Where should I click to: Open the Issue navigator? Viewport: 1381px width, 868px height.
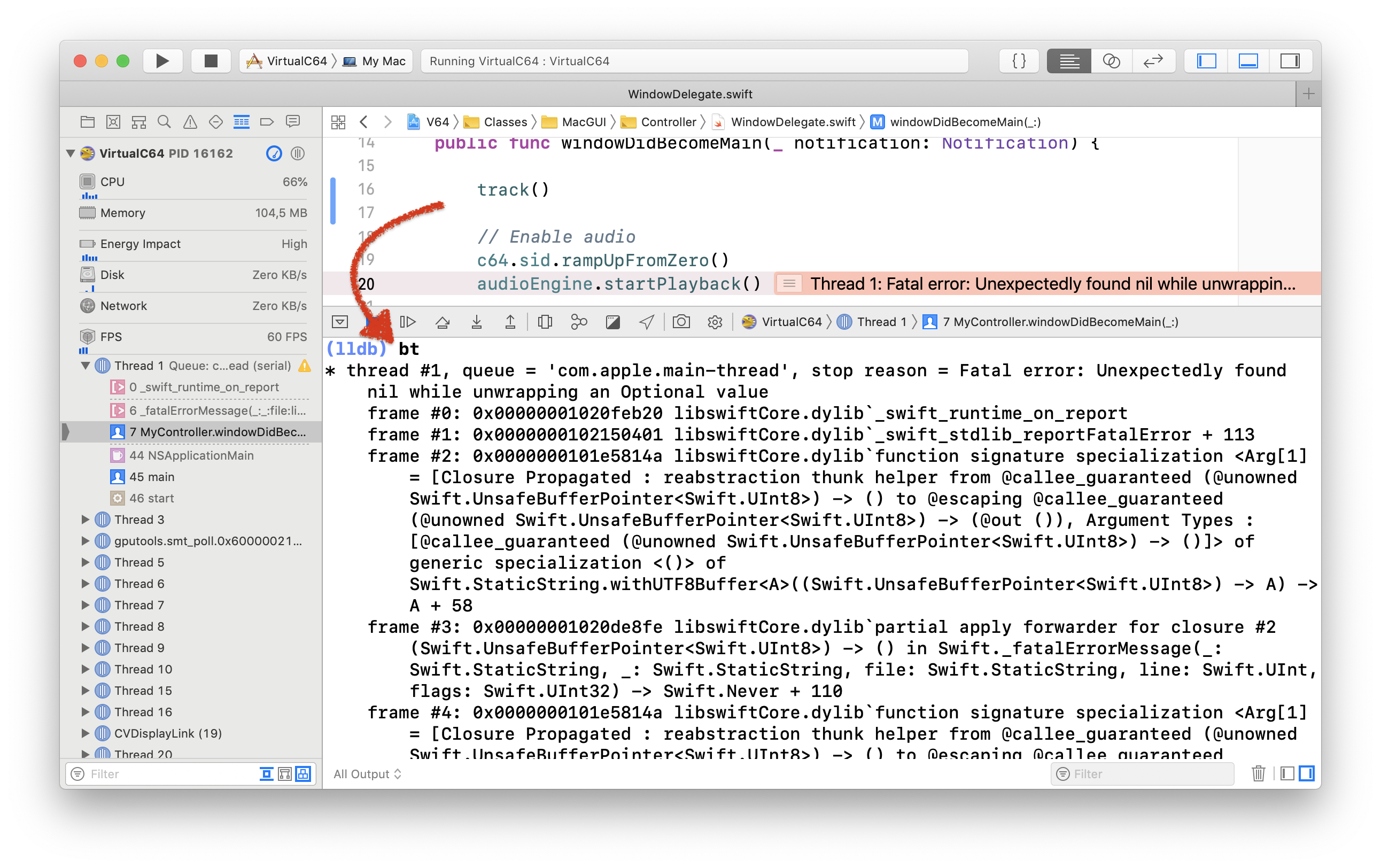point(190,122)
